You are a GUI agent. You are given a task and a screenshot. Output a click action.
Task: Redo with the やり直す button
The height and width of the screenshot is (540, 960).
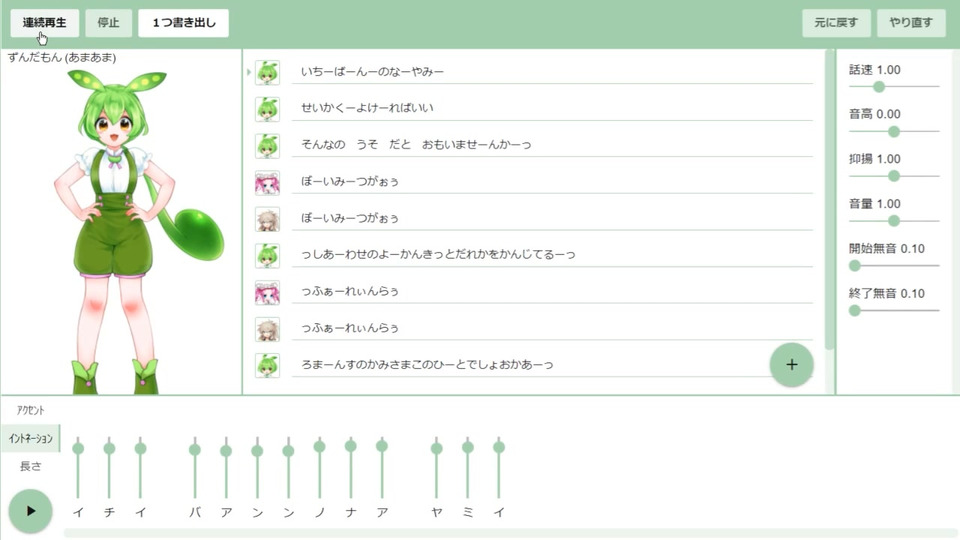pos(911,23)
